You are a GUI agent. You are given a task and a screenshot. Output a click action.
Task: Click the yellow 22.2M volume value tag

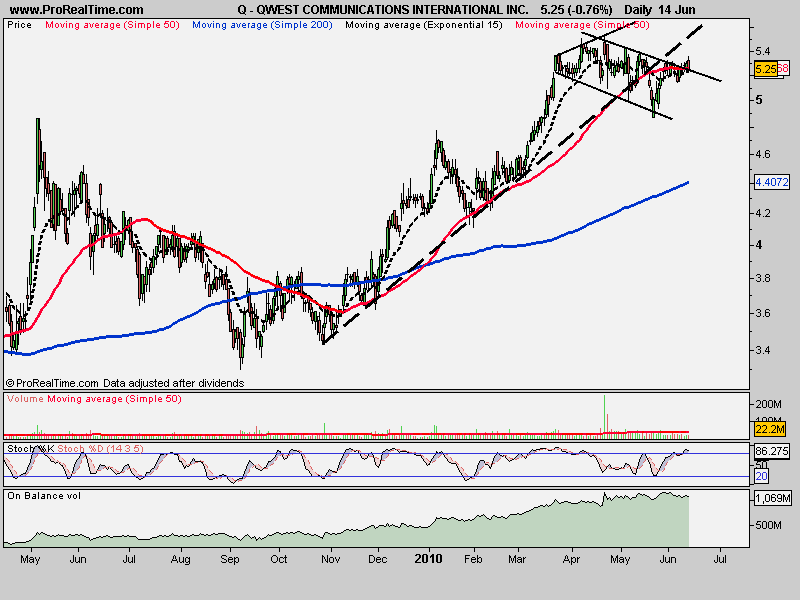coord(770,429)
